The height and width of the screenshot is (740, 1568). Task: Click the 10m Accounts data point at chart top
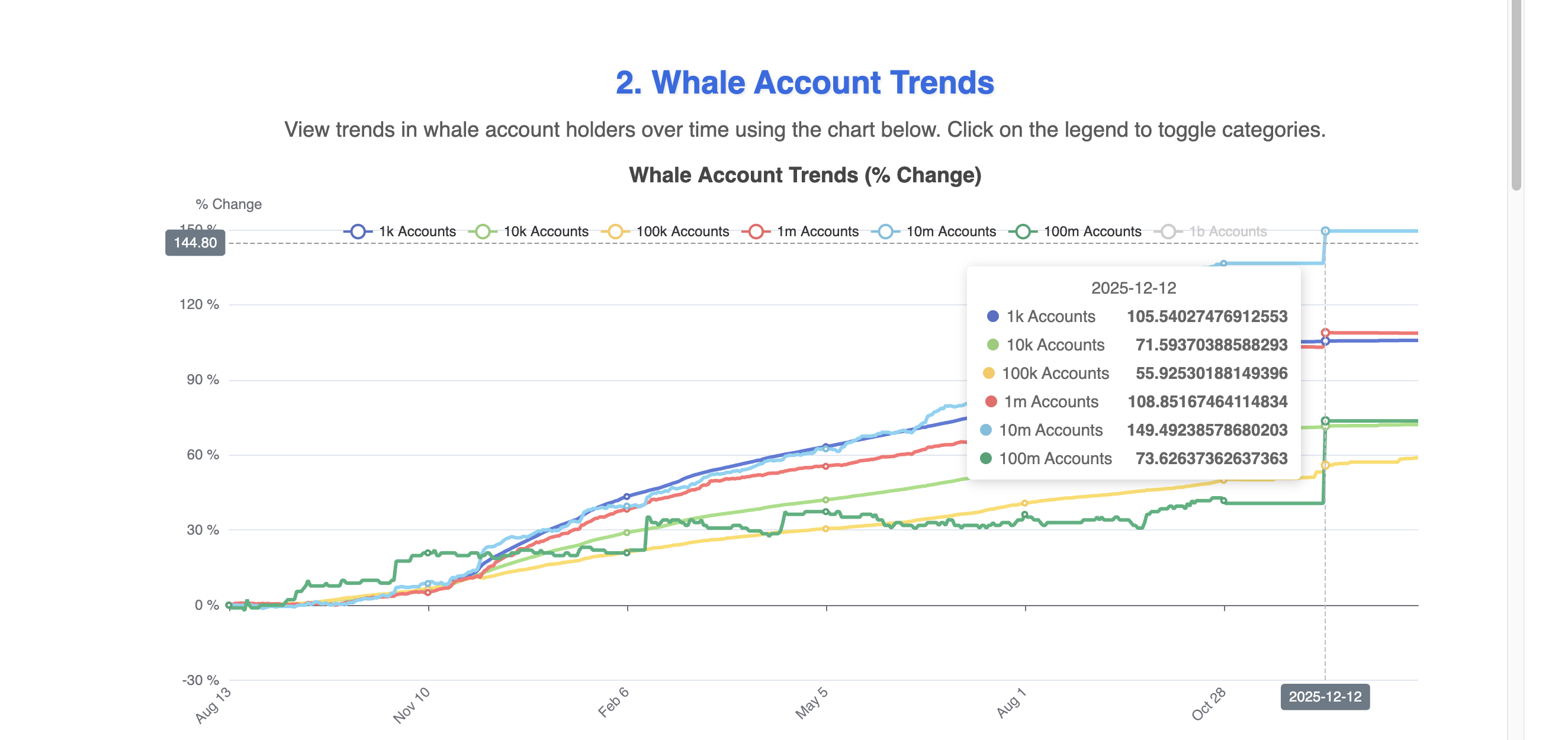pyautogui.click(x=1326, y=230)
